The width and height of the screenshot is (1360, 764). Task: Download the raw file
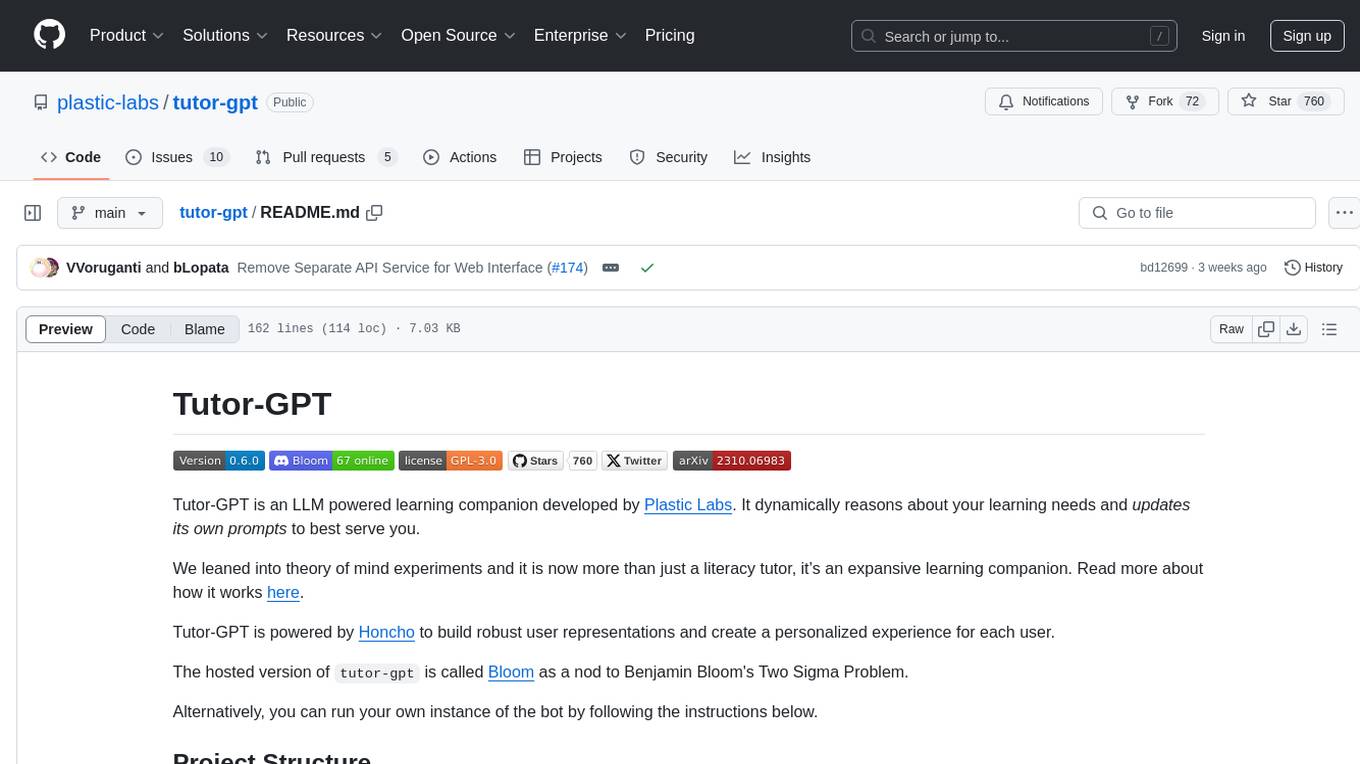click(1294, 329)
